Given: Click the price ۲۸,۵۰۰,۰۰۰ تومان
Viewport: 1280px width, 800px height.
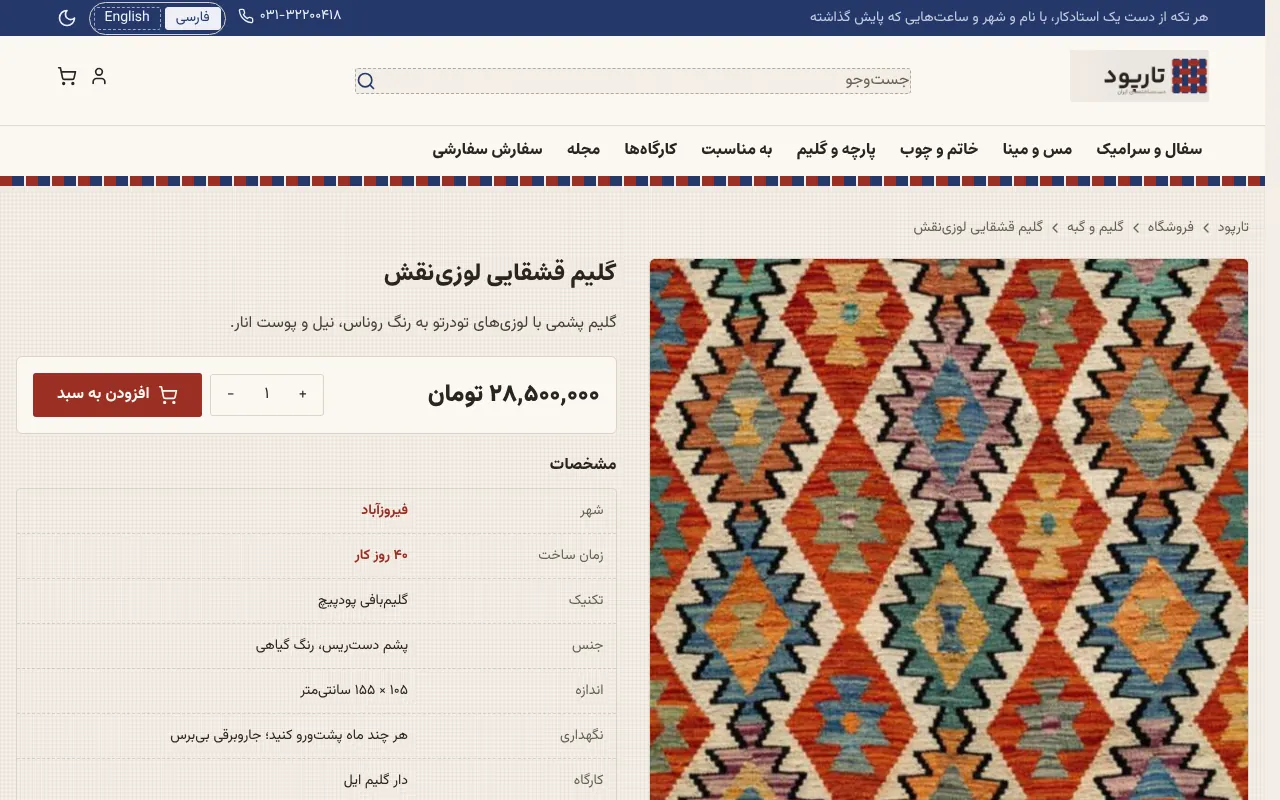Looking at the screenshot, I should click(514, 394).
